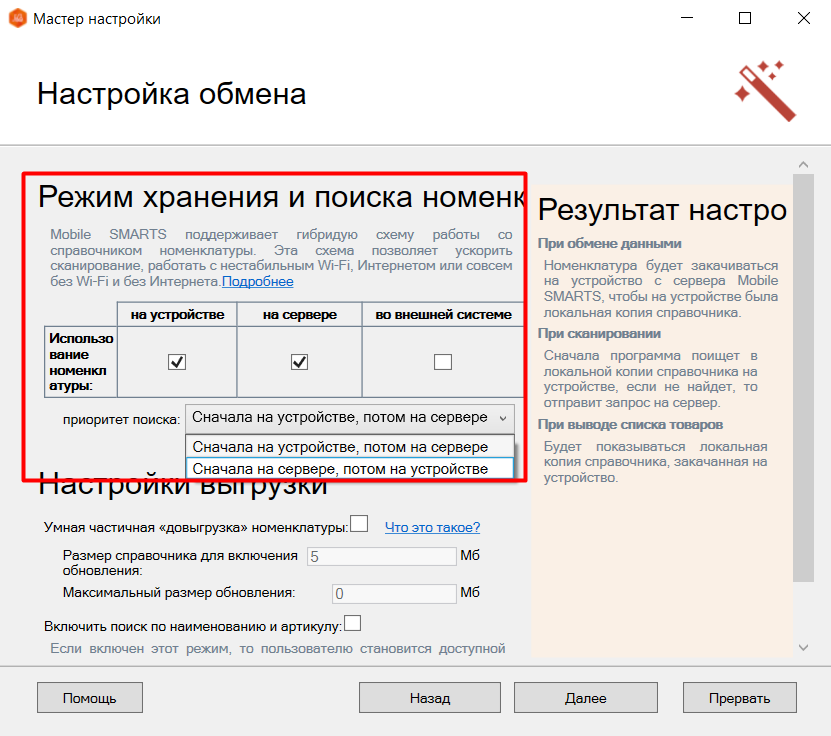The width and height of the screenshot is (831, 736).
Task: Select 'Сначала на устройстве, потом на сервере' option
Action: coord(350,447)
